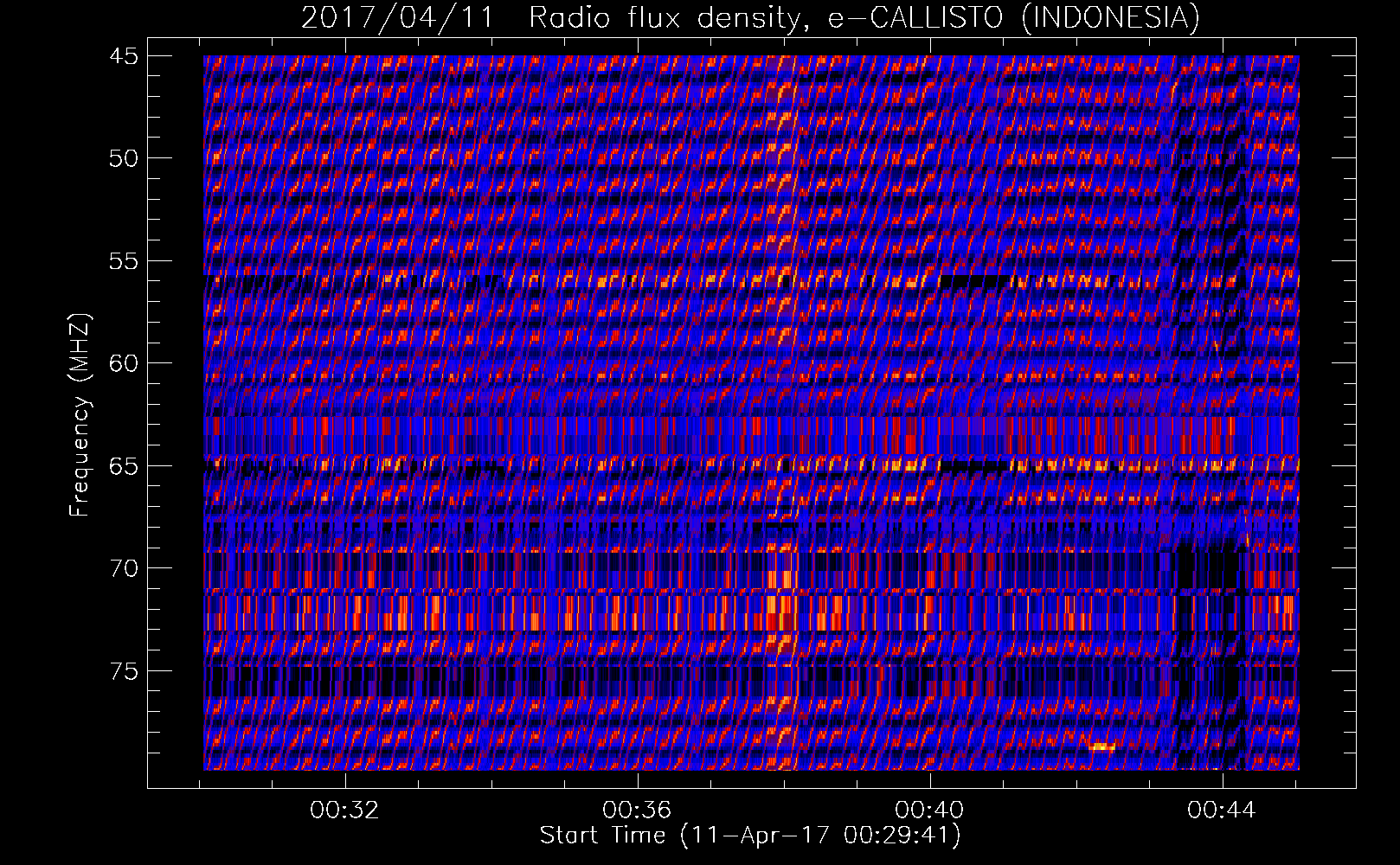Click the 70 frequency tick label
The width and height of the screenshot is (1400, 865).
[x=124, y=568]
